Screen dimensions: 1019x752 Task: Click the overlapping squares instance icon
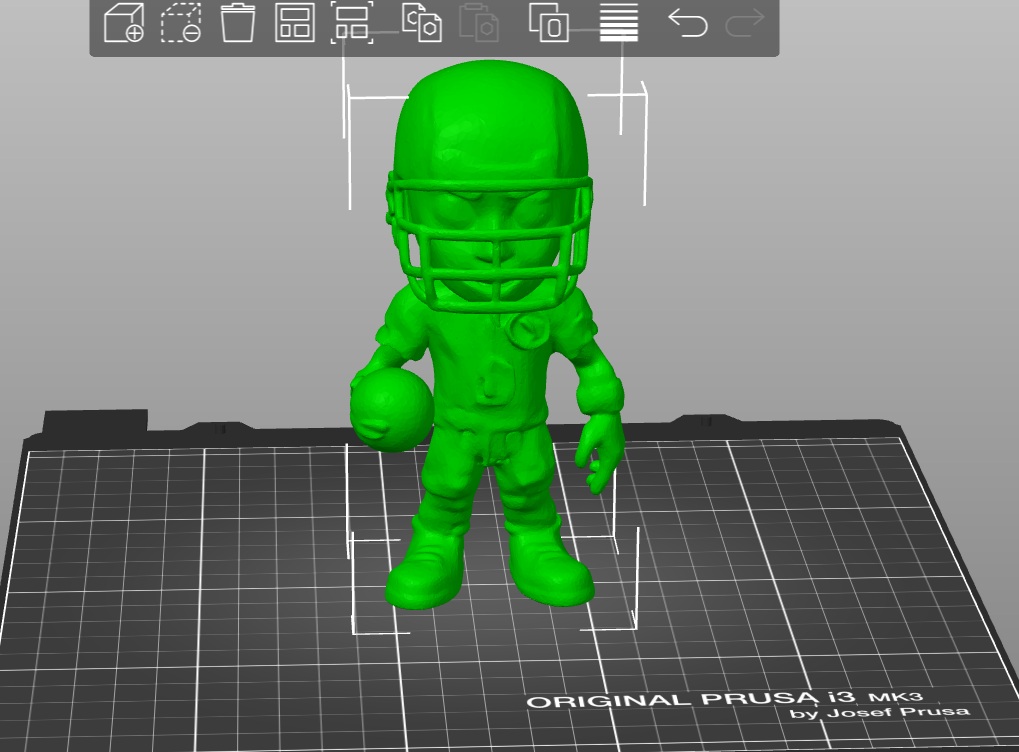point(549,23)
